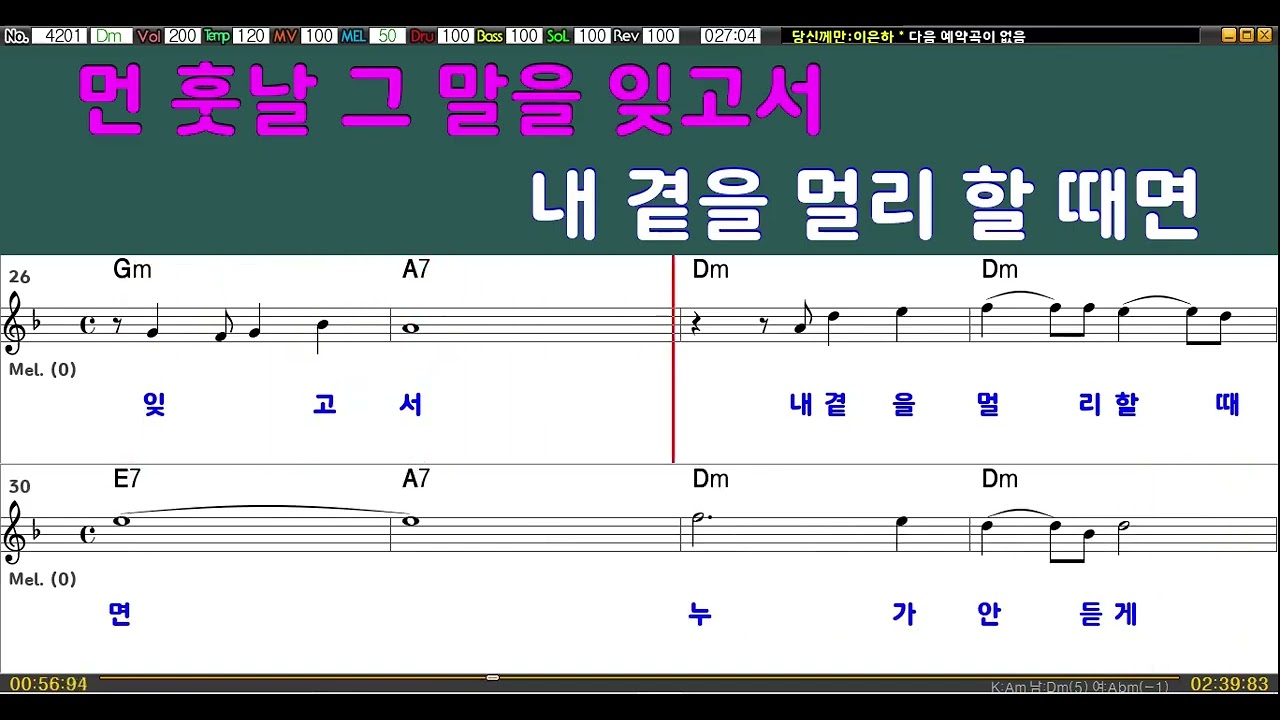Maximize the karaoke player window
The height and width of the screenshot is (720, 1280).
coord(1247,35)
